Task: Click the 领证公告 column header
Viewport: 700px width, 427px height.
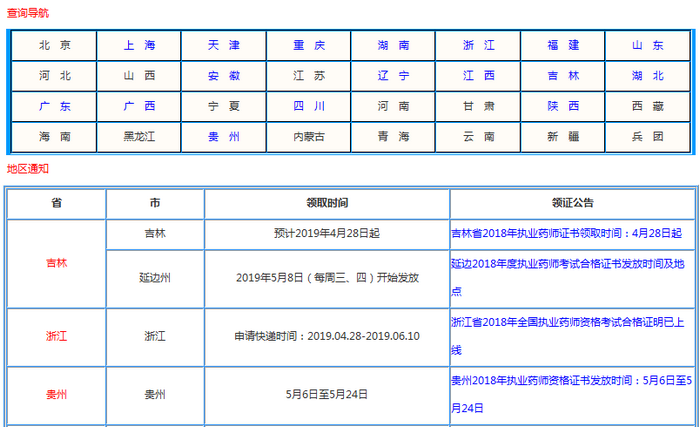Action: pos(572,203)
